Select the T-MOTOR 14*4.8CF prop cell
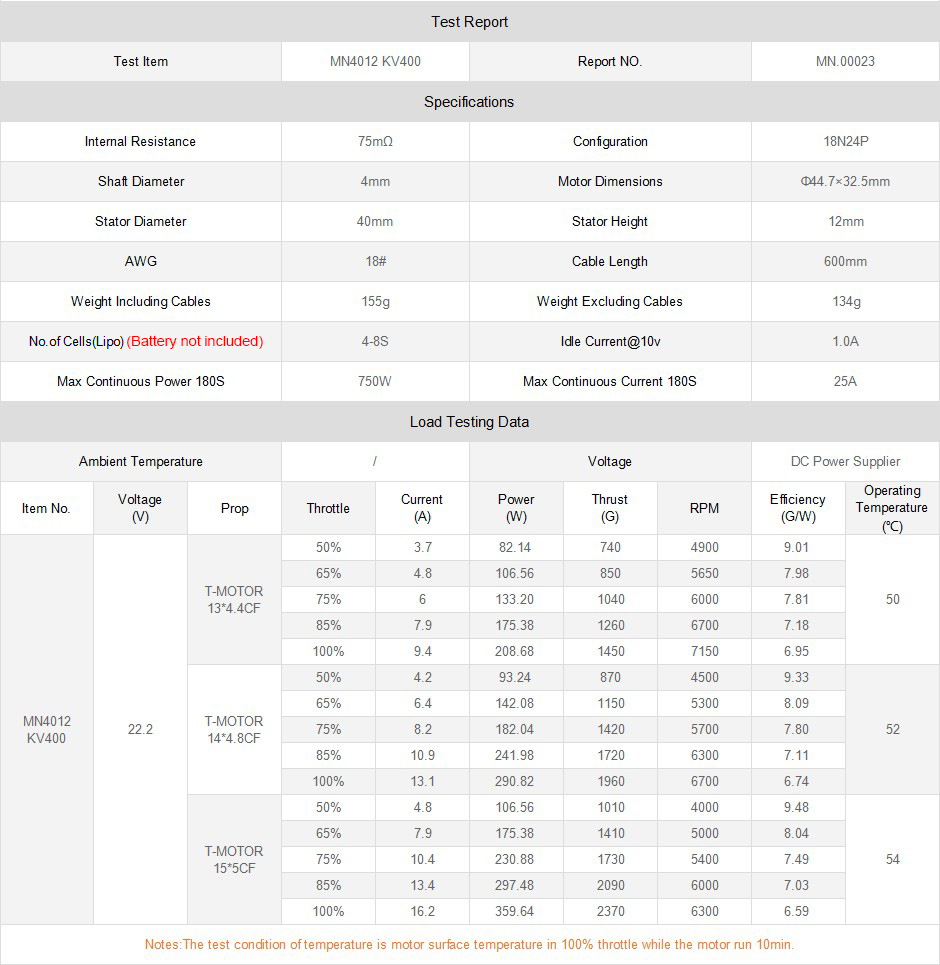The height and width of the screenshot is (965, 940). 234,729
